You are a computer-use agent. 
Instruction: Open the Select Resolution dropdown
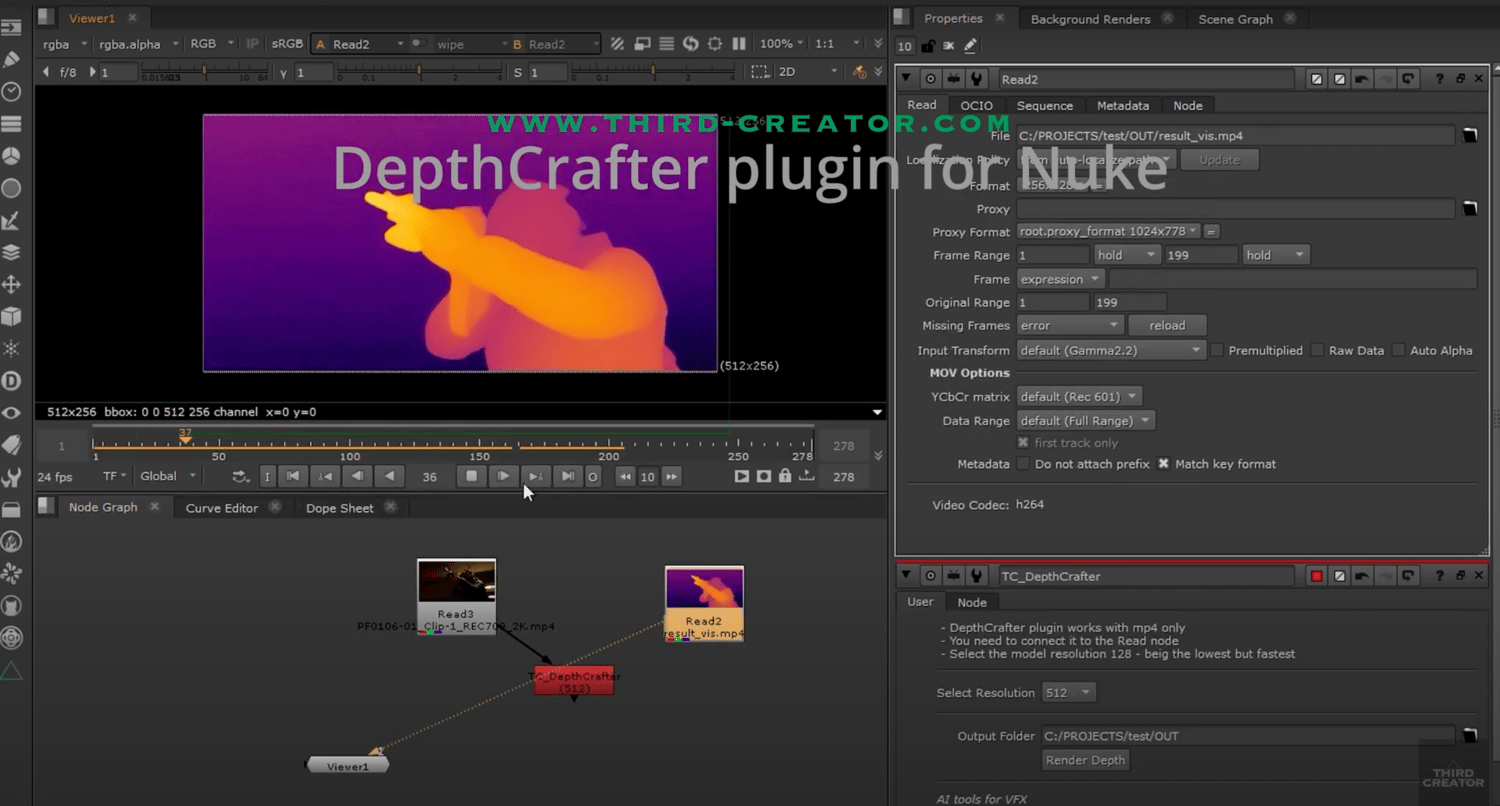point(1068,693)
